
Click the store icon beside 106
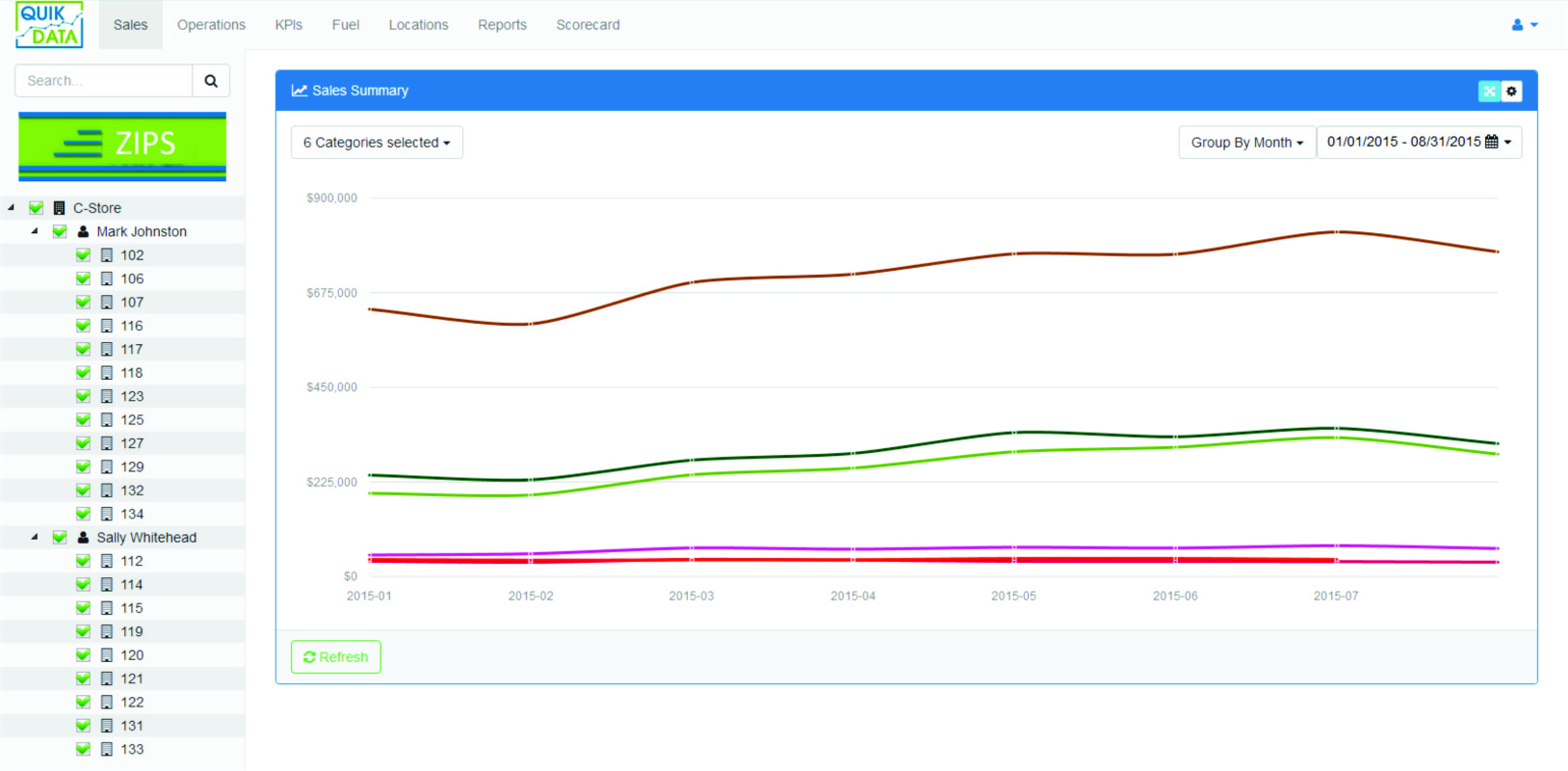pyautogui.click(x=107, y=279)
